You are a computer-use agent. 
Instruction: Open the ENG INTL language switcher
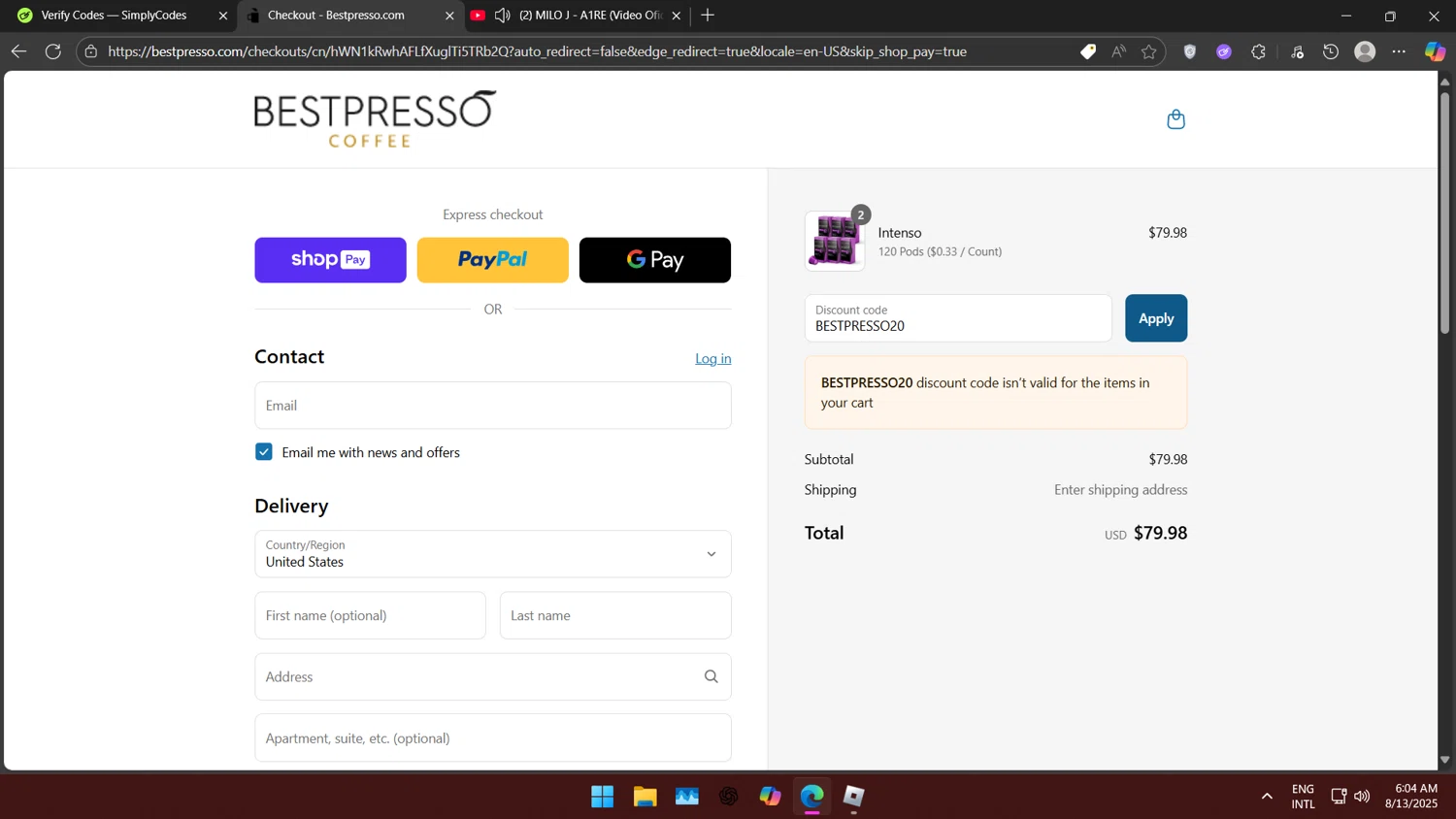pyautogui.click(x=1303, y=797)
